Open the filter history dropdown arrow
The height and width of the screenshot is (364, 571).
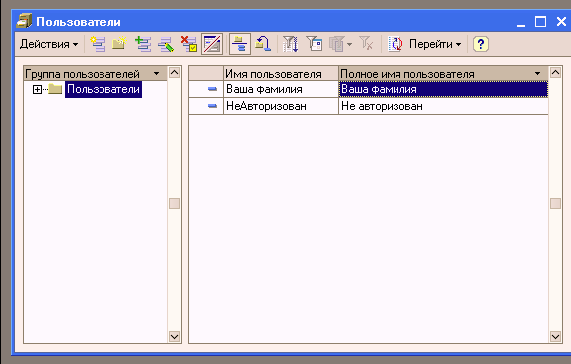350,44
